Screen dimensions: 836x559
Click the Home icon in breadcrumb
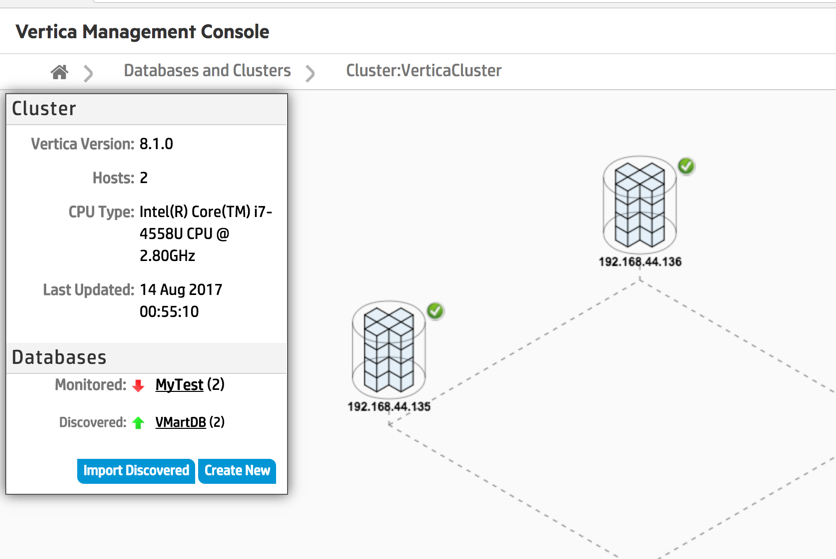coord(60,72)
